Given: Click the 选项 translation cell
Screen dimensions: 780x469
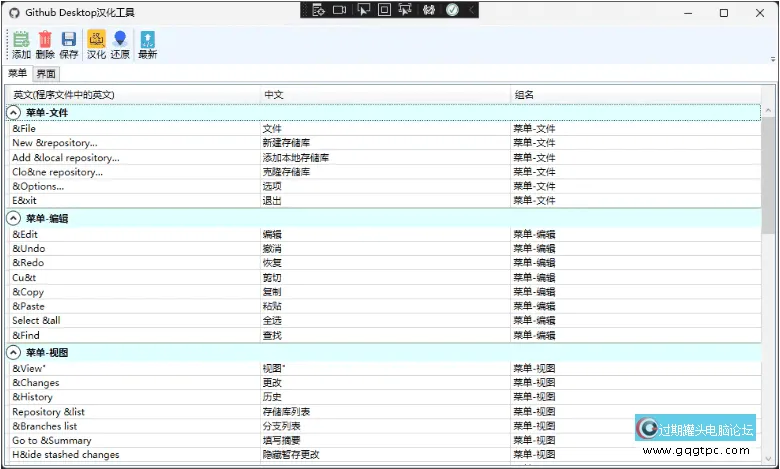Looking at the screenshot, I should coord(386,187).
